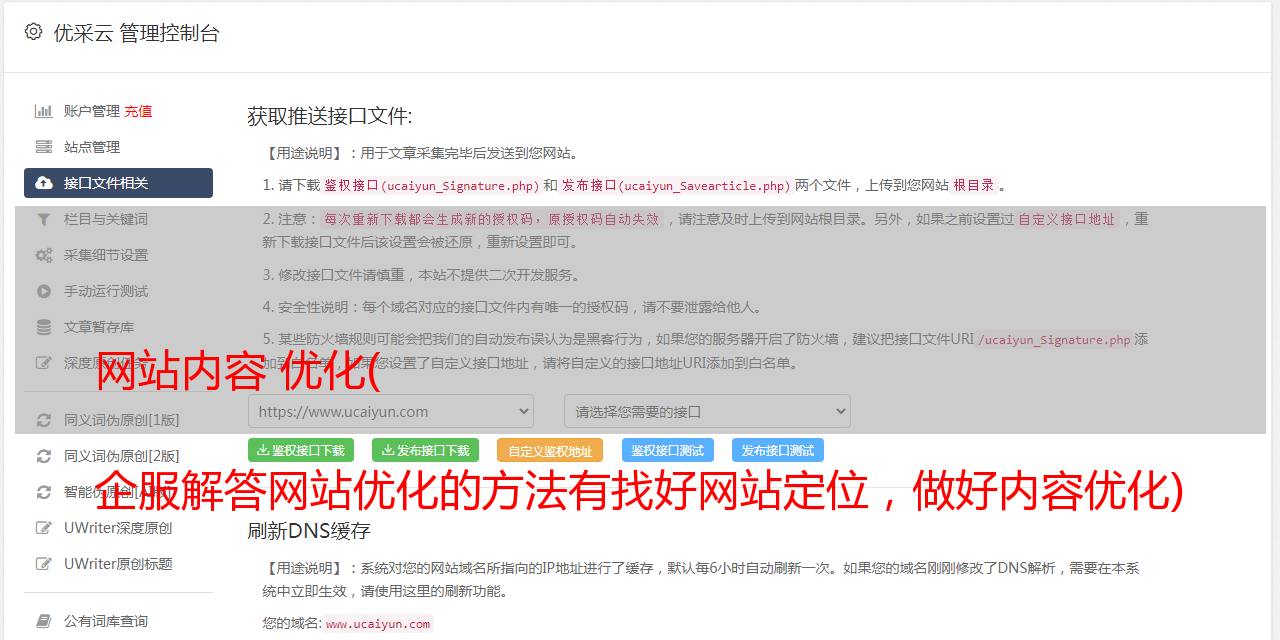
Task: Click the 自定义接口地址 highlighted text
Action: [1067, 219]
